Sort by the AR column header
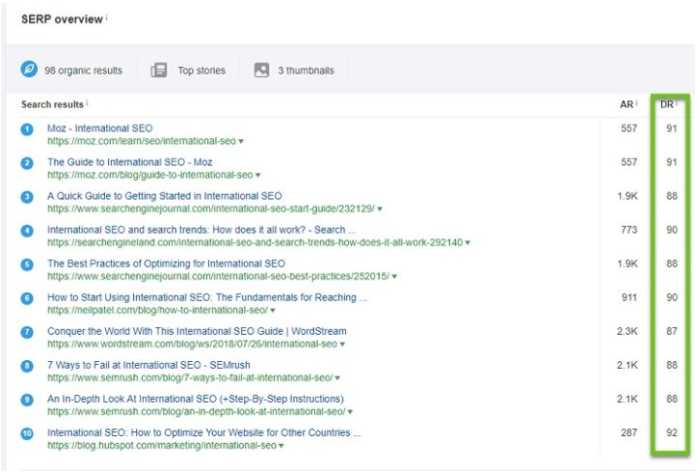Image resolution: width=697 pixels, height=472 pixels. (626, 104)
